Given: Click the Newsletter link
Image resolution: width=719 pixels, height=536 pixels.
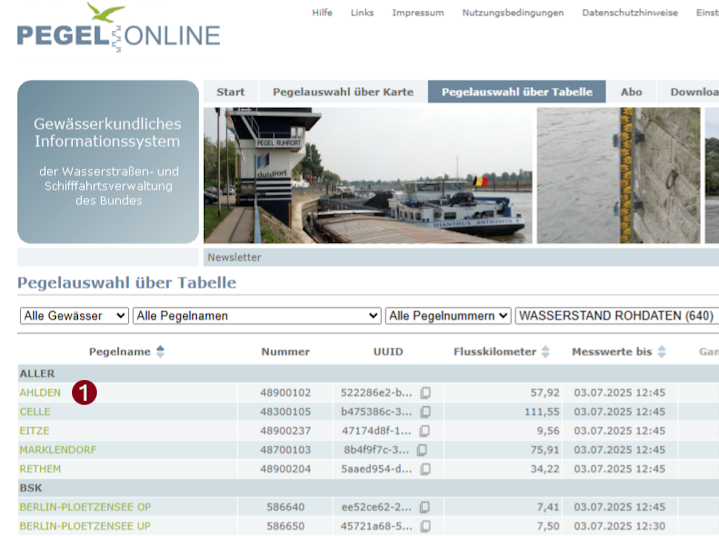Looking at the screenshot, I should 234,257.
